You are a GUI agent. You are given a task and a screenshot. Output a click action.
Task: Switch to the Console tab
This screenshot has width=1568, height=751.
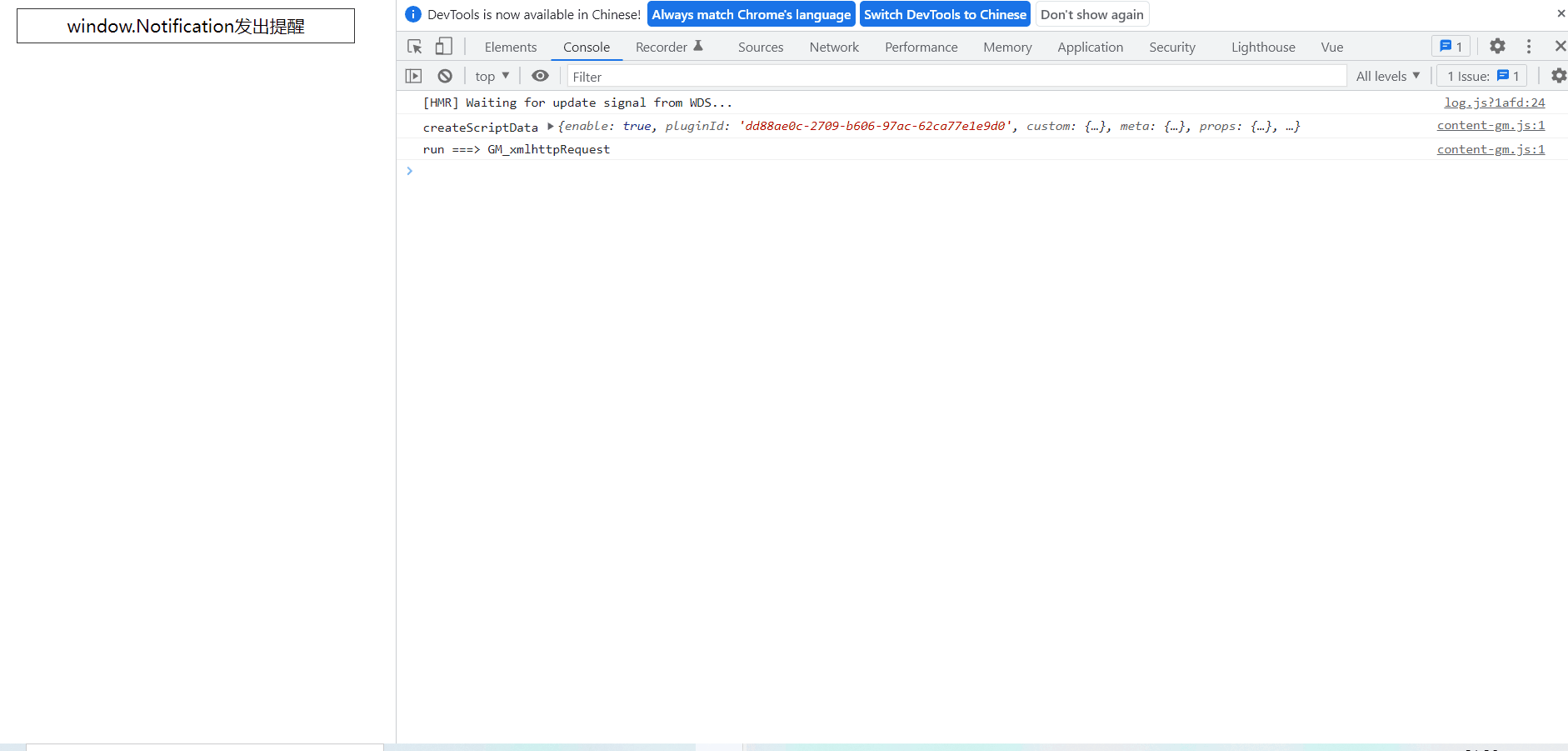(x=587, y=47)
